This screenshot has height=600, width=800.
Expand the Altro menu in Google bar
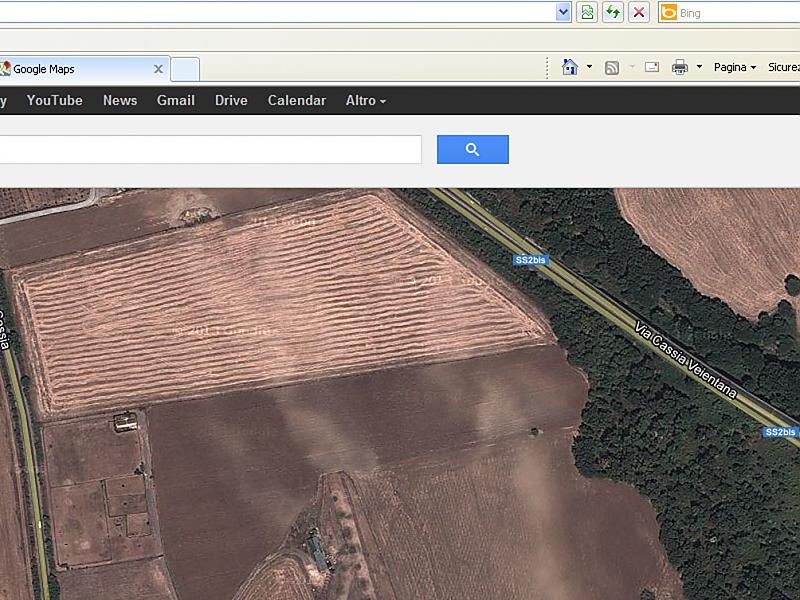pyautogui.click(x=365, y=100)
